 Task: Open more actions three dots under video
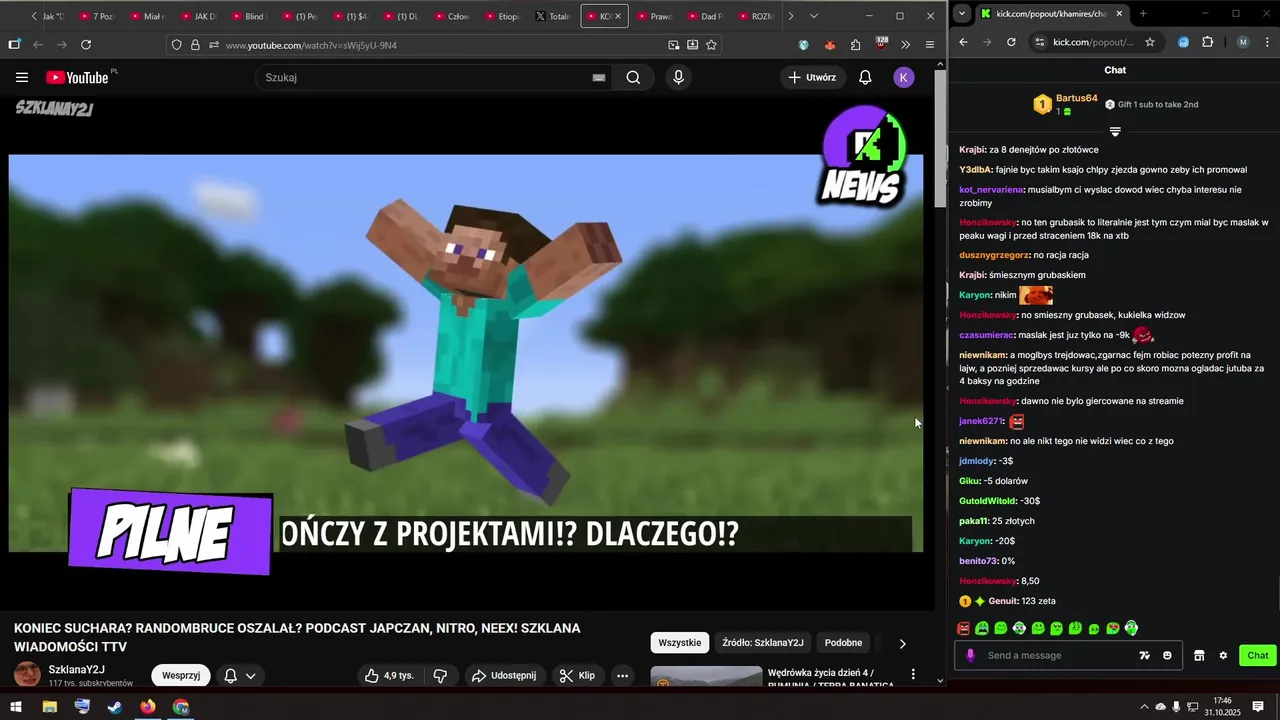622,675
